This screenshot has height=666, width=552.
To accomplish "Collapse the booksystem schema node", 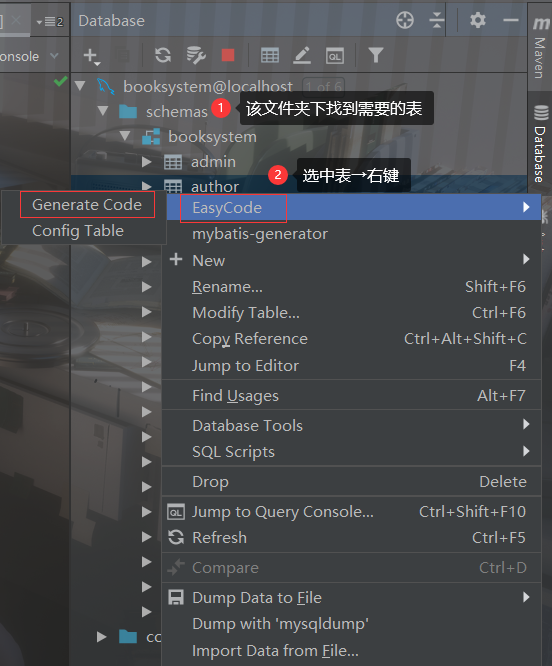I will pos(125,136).
